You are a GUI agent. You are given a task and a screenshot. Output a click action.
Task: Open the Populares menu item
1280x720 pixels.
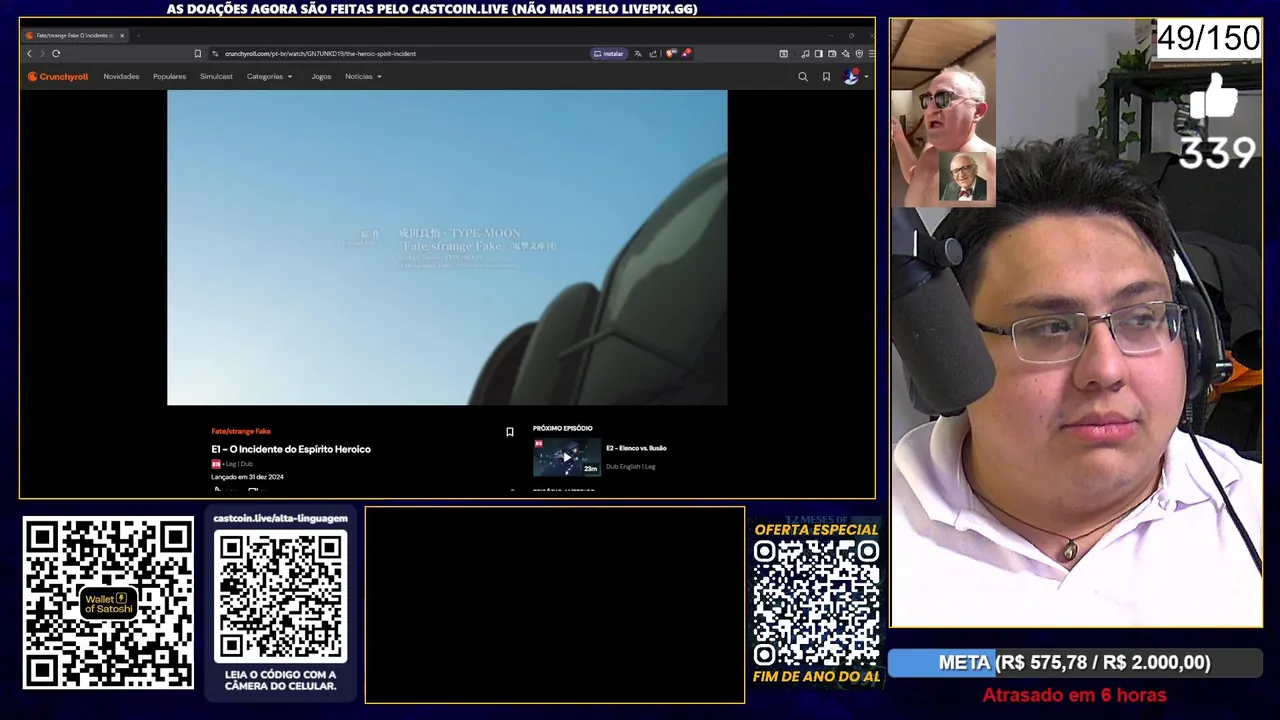click(x=169, y=76)
